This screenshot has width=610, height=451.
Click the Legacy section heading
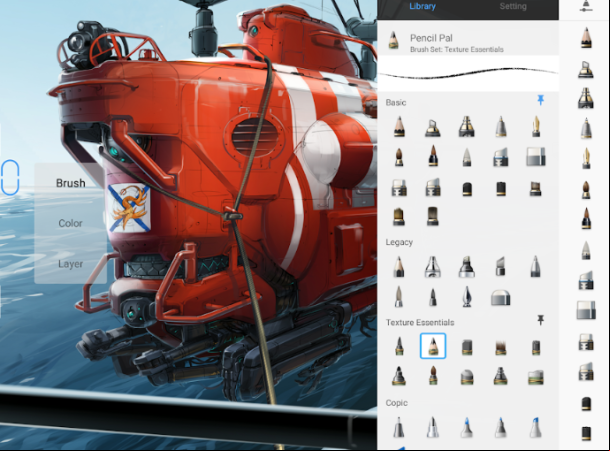(x=399, y=242)
